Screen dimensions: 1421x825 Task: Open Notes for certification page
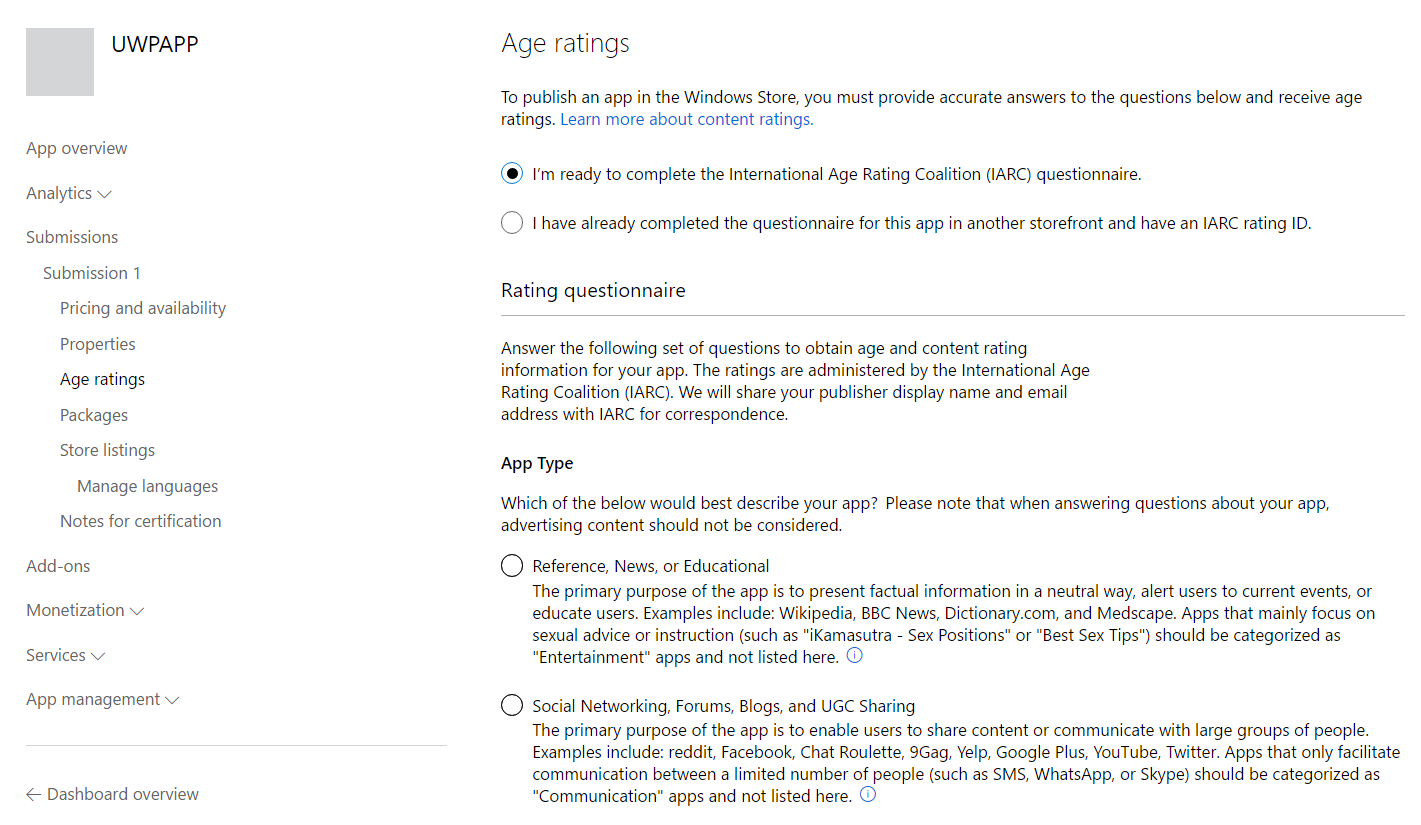click(141, 521)
